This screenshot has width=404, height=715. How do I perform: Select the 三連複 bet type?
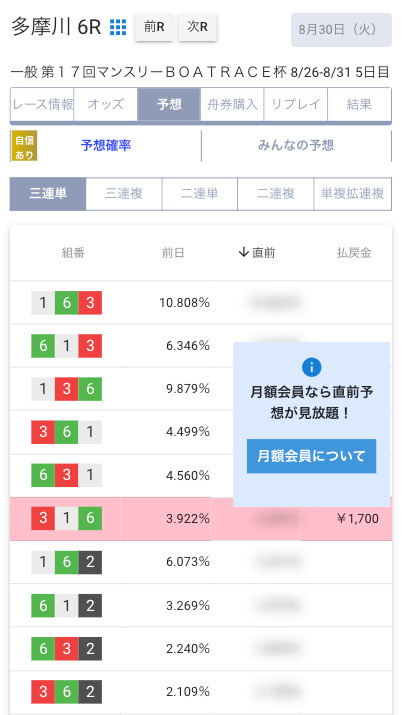tap(124, 194)
